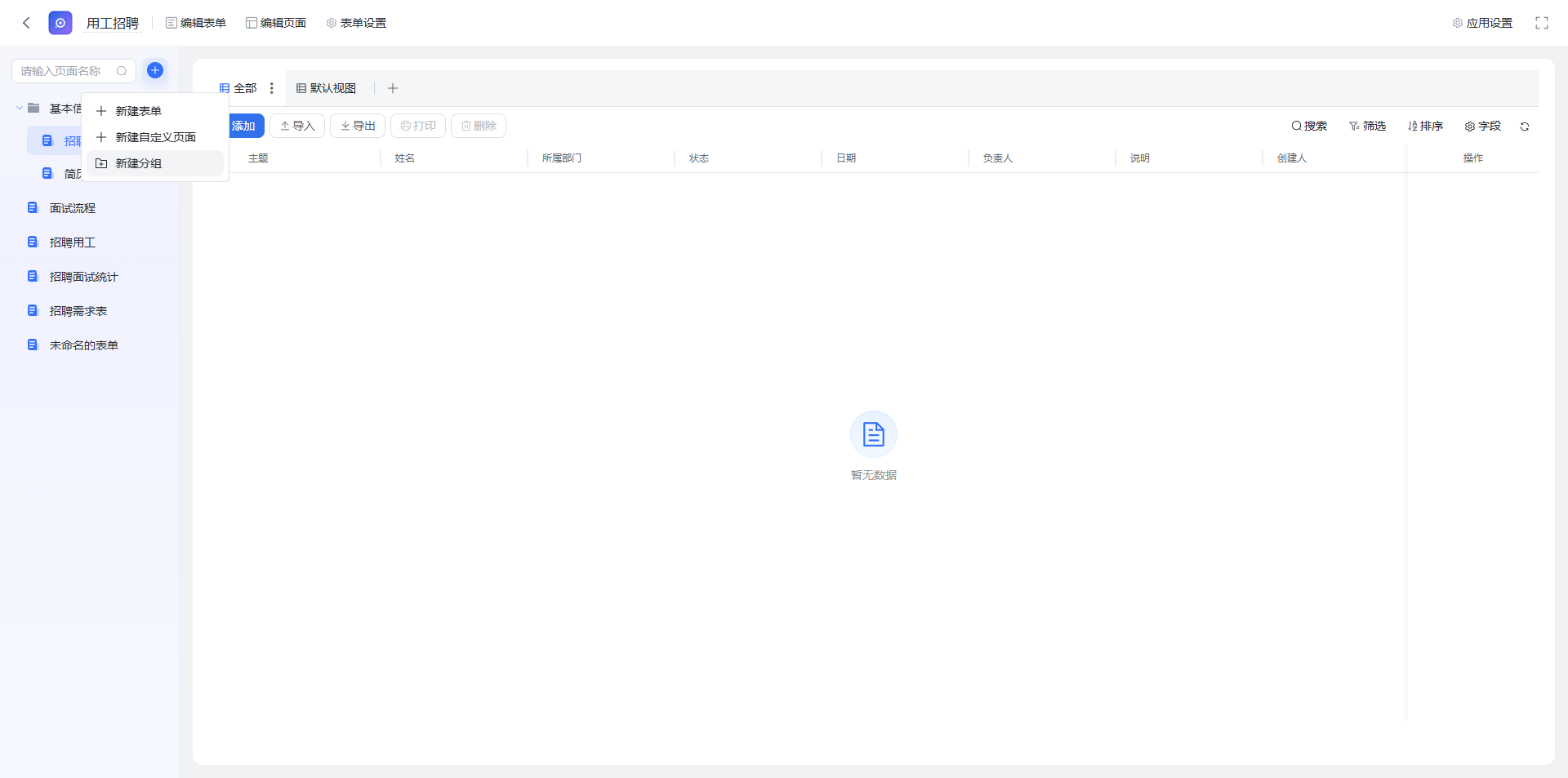Image resolution: width=1568 pixels, height=778 pixels.
Task: Open 编辑页面 editor
Action: [276, 23]
